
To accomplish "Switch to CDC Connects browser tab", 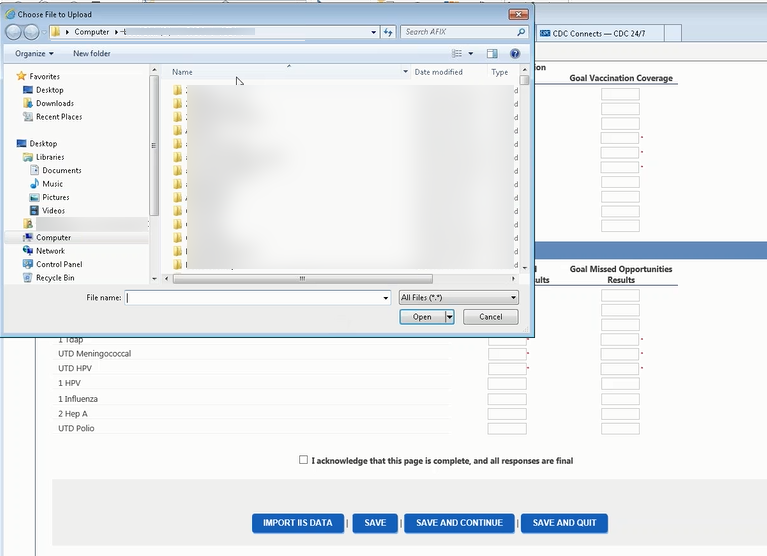I will click(x=600, y=33).
